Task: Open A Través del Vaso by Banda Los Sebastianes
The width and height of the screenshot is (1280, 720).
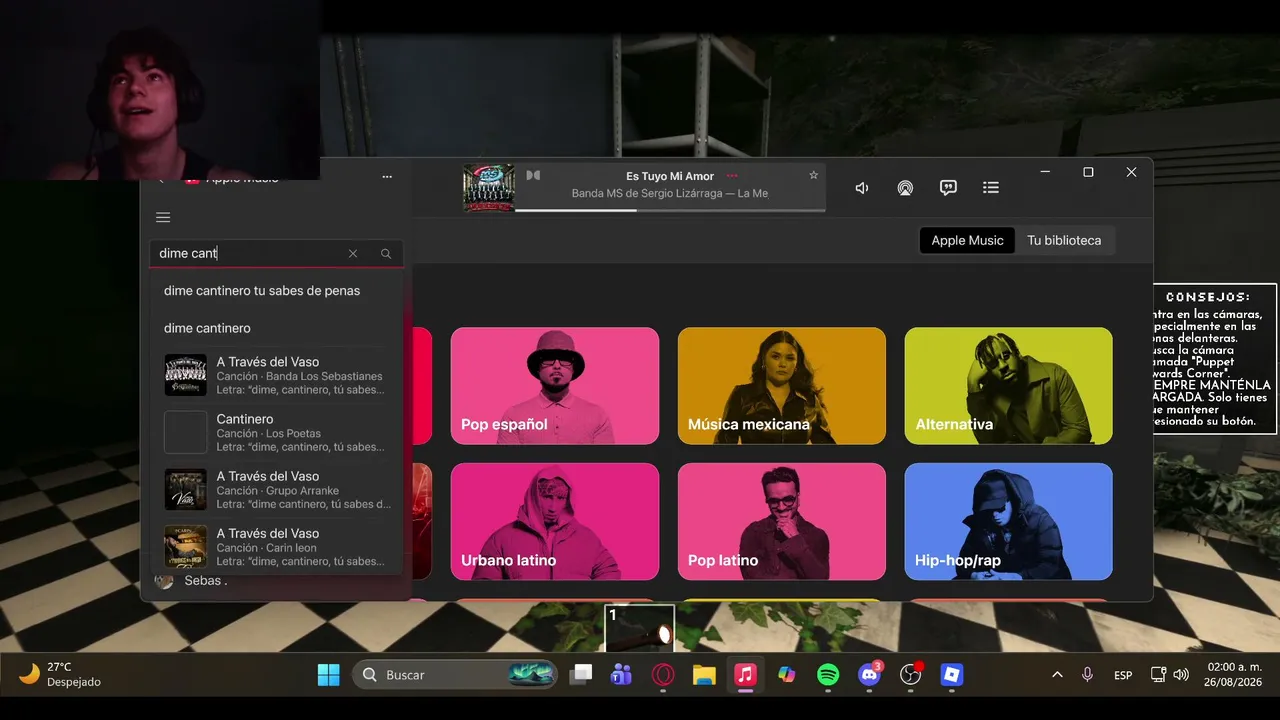Action: click(x=276, y=376)
